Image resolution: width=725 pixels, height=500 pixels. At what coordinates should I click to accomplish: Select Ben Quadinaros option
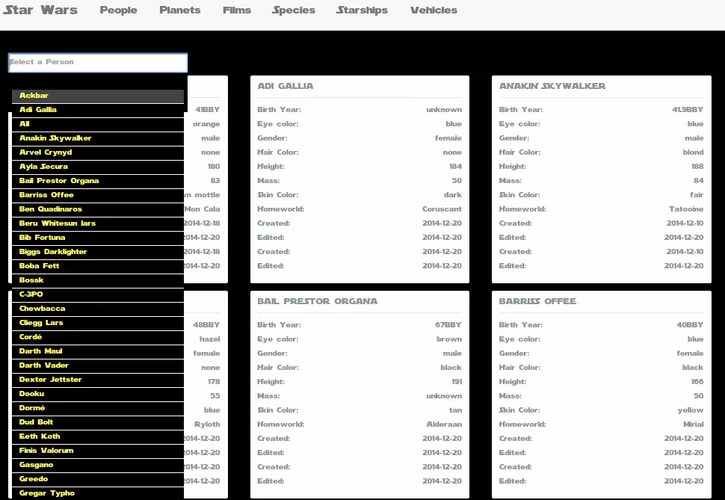(98, 209)
